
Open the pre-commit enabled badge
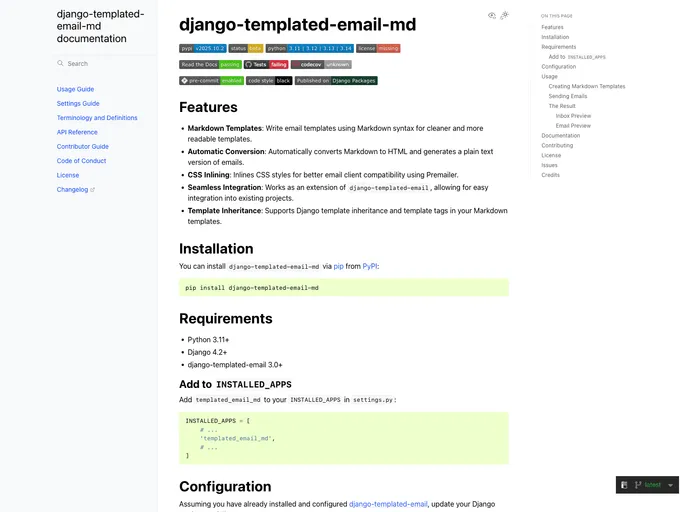click(x=211, y=81)
